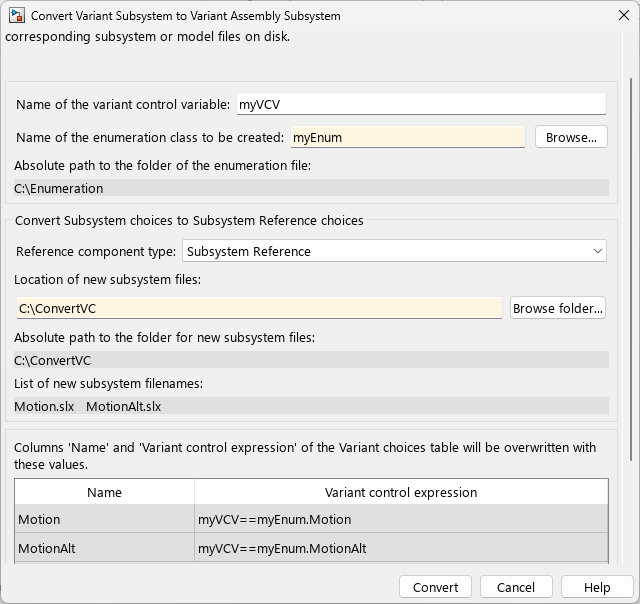Select the myVCV==myEnum.MotionAlt expression cell
This screenshot has height=604, width=640.
pos(401,548)
